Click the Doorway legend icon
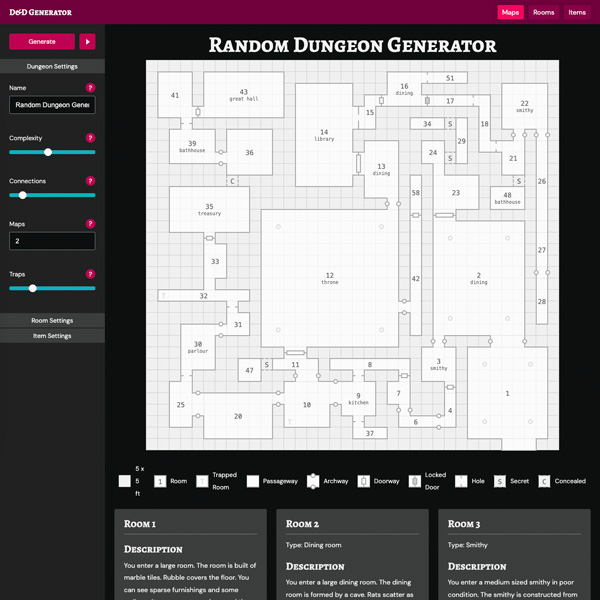Screen dimensions: 600x600 (364, 481)
